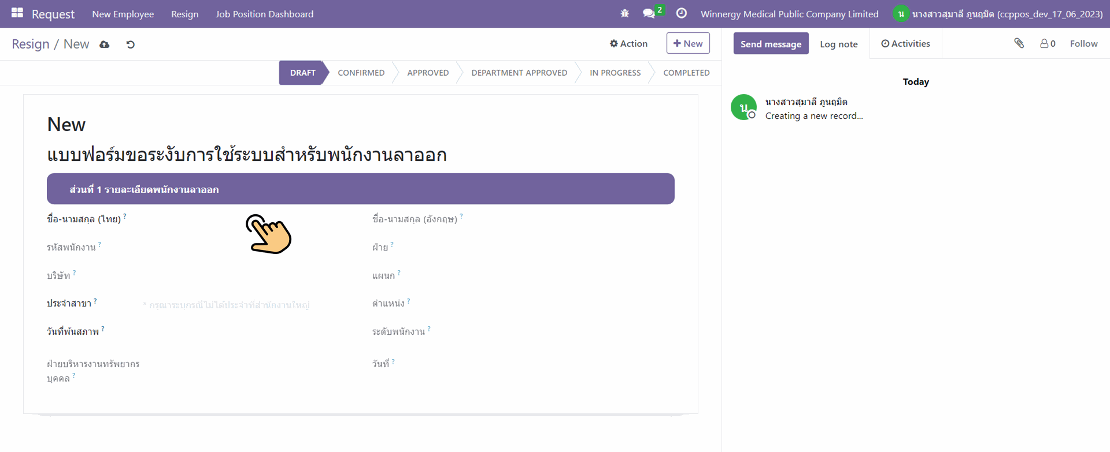1110x452 pixels.
Task: Discard changes with the undo icon
Action: point(130,44)
